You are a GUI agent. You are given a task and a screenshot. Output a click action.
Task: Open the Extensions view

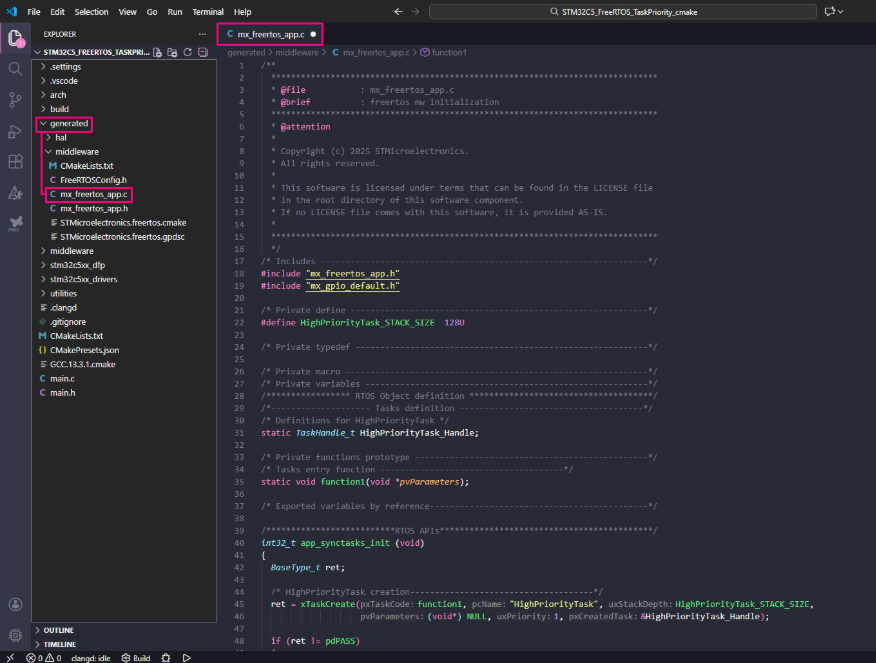coord(15,161)
